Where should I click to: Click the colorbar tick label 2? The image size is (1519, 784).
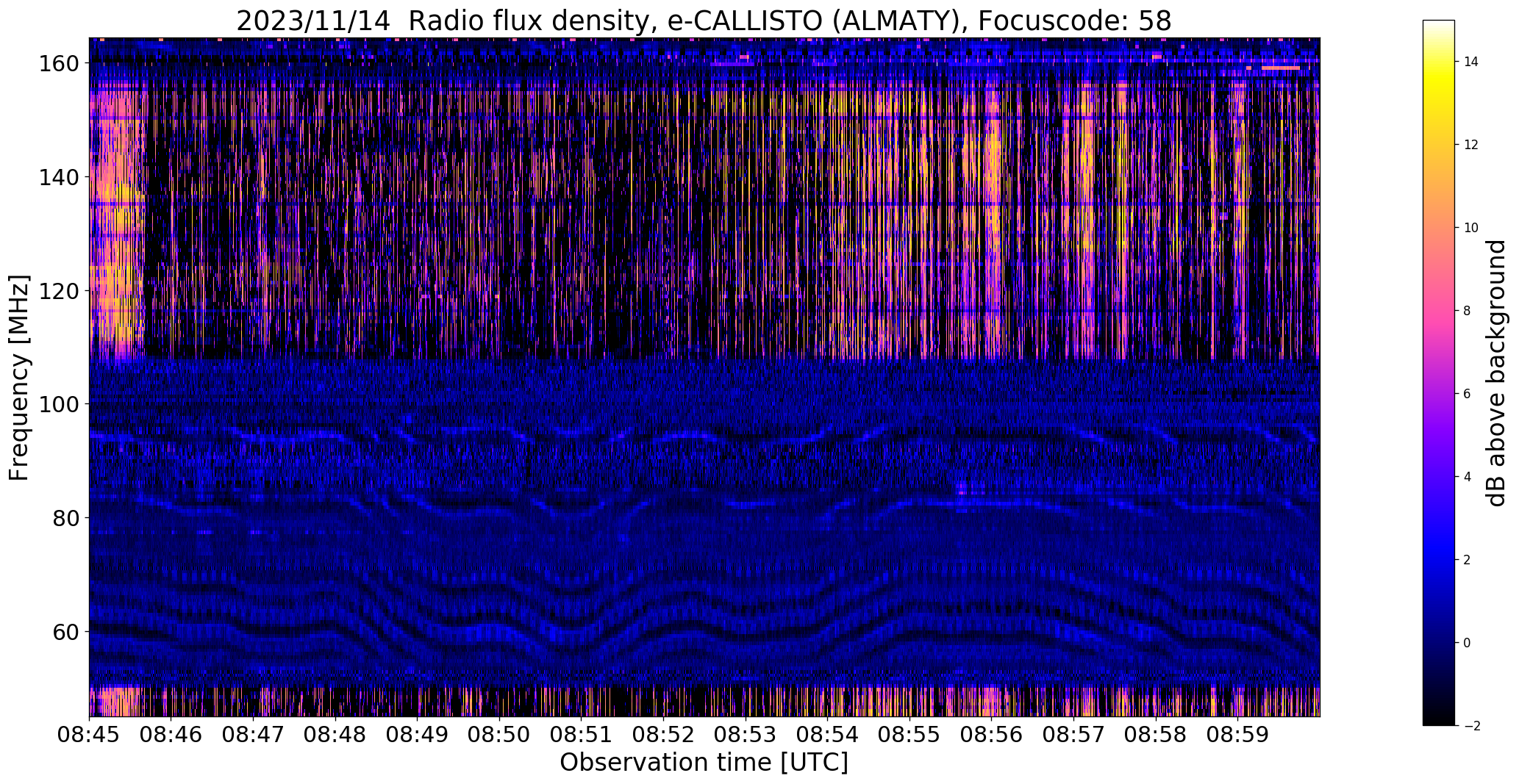(x=1468, y=560)
